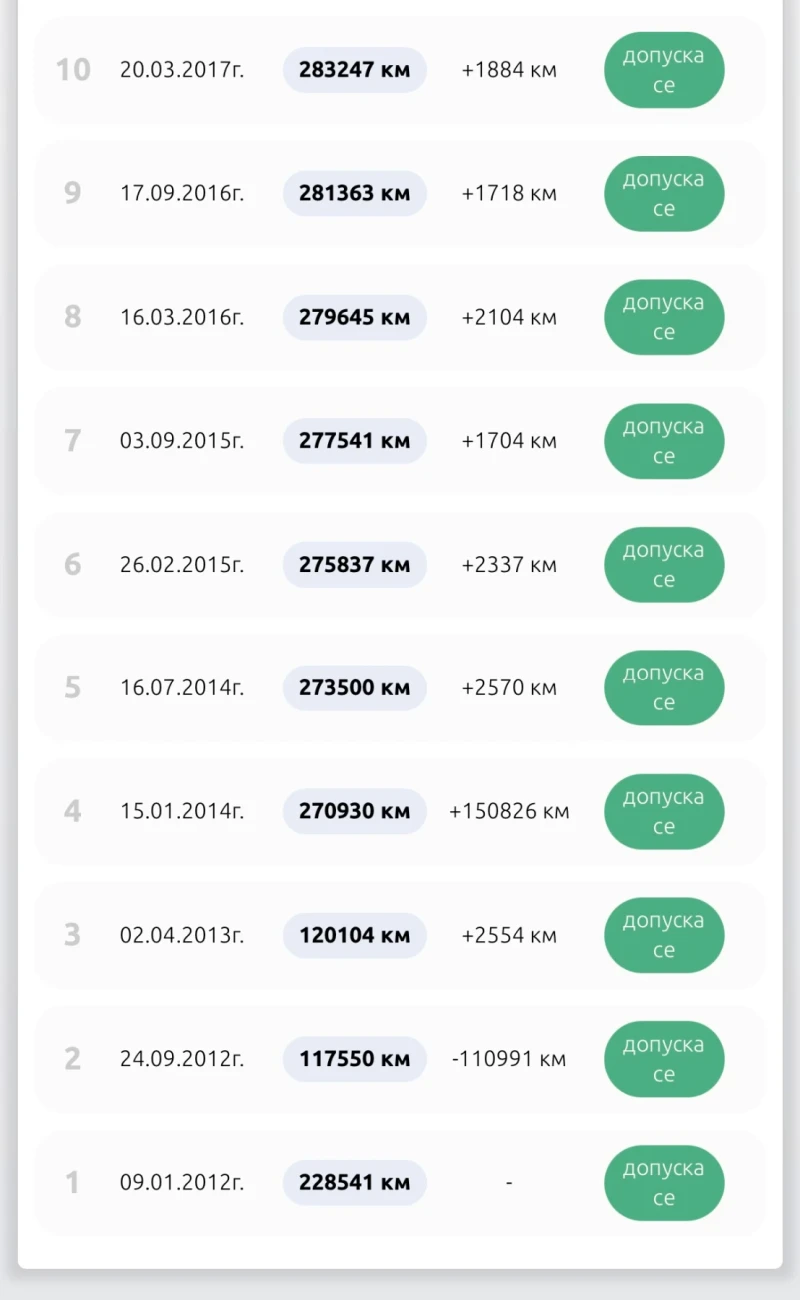This screenshot has height=1300, width=800.
Task: Click the +150826 км difference value
Action: click(x=509, y=811)
